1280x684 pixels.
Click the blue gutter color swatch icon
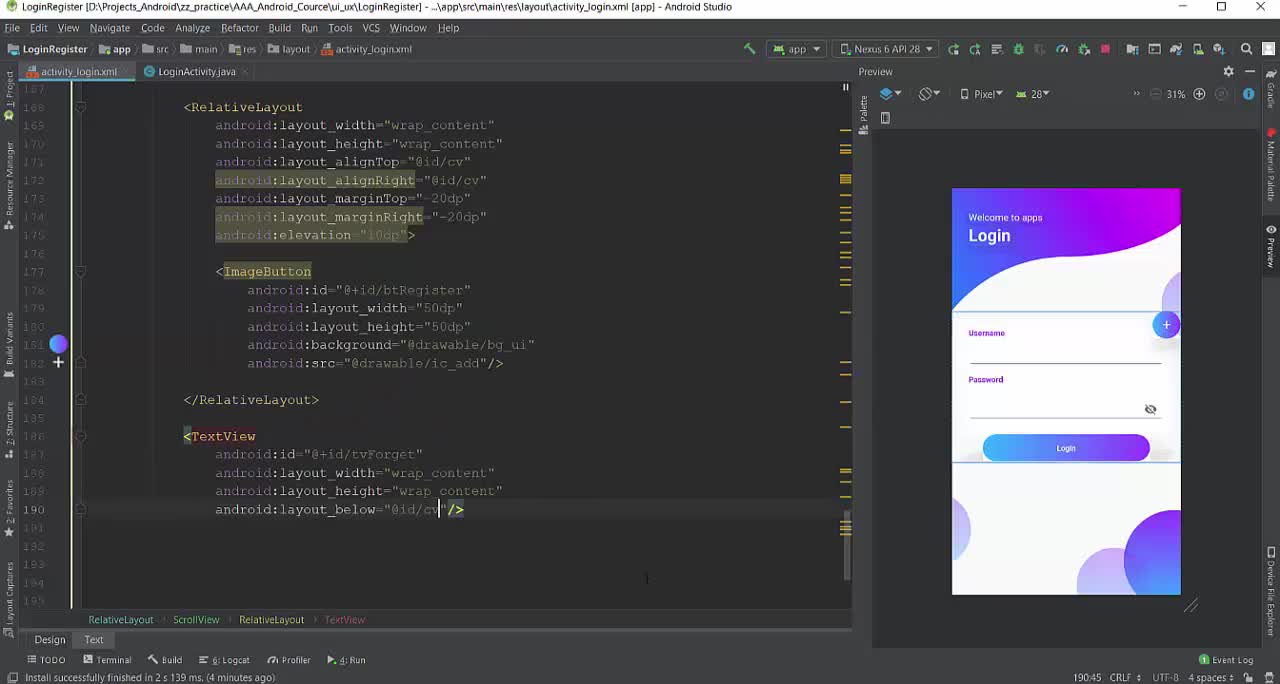point(58,345)
